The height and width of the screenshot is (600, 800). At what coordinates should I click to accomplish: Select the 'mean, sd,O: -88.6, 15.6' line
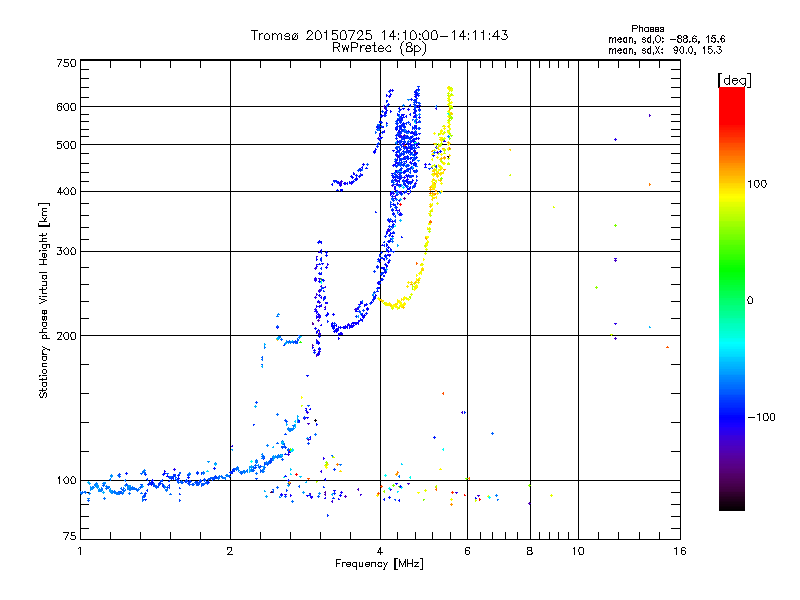point(666,39)
